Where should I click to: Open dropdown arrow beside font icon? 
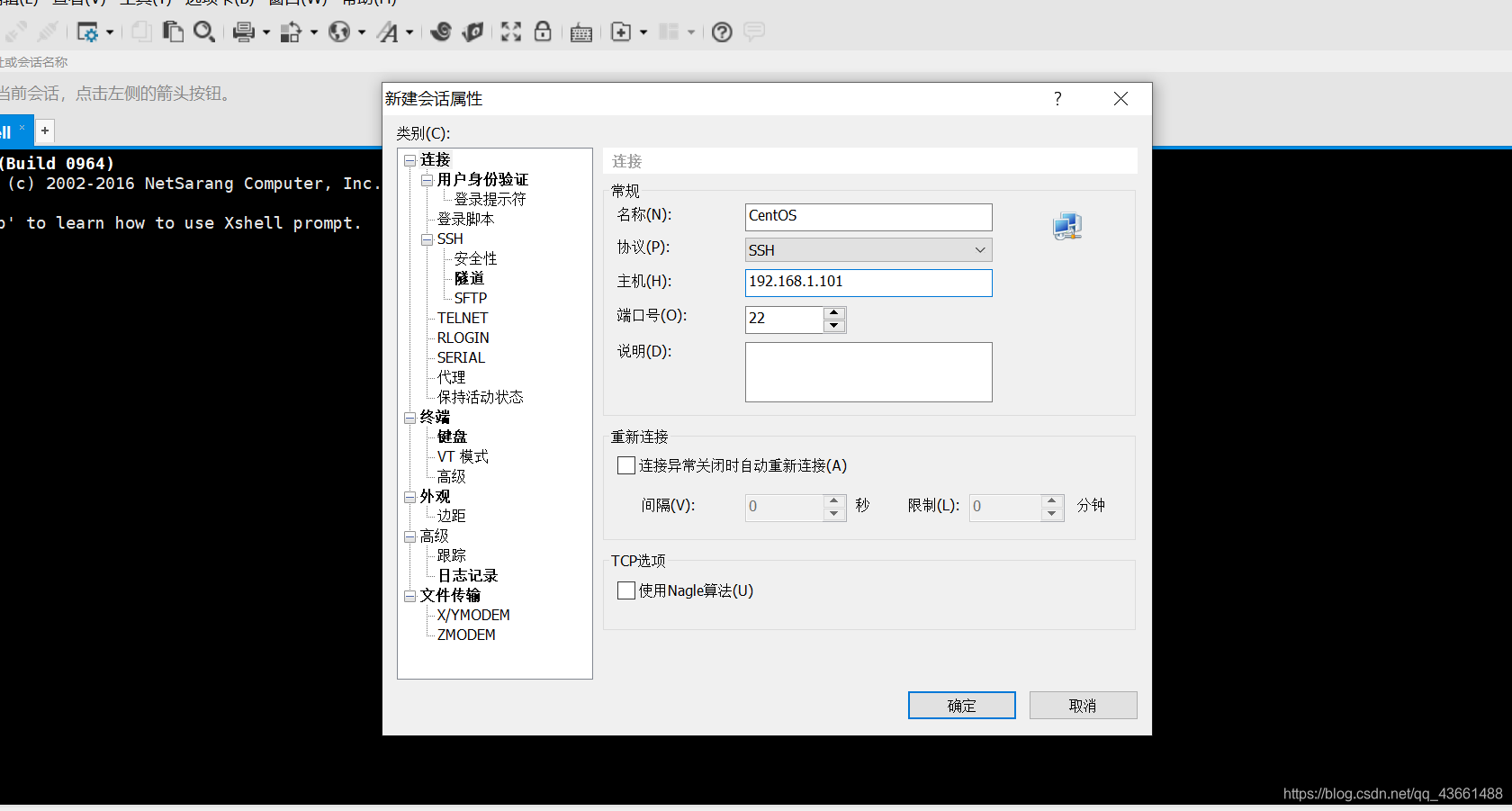(x=409, y=32)
